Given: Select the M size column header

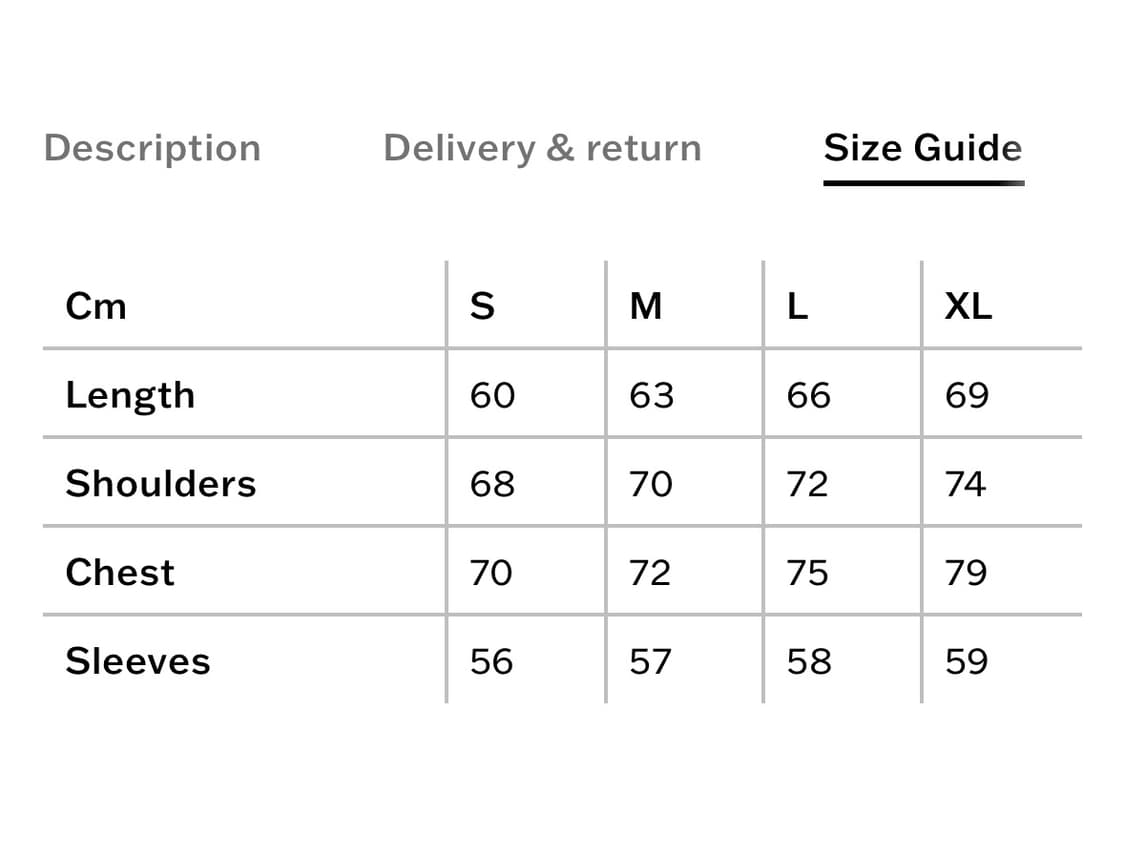Looking at the screenshot, I should tap(646, 306).
